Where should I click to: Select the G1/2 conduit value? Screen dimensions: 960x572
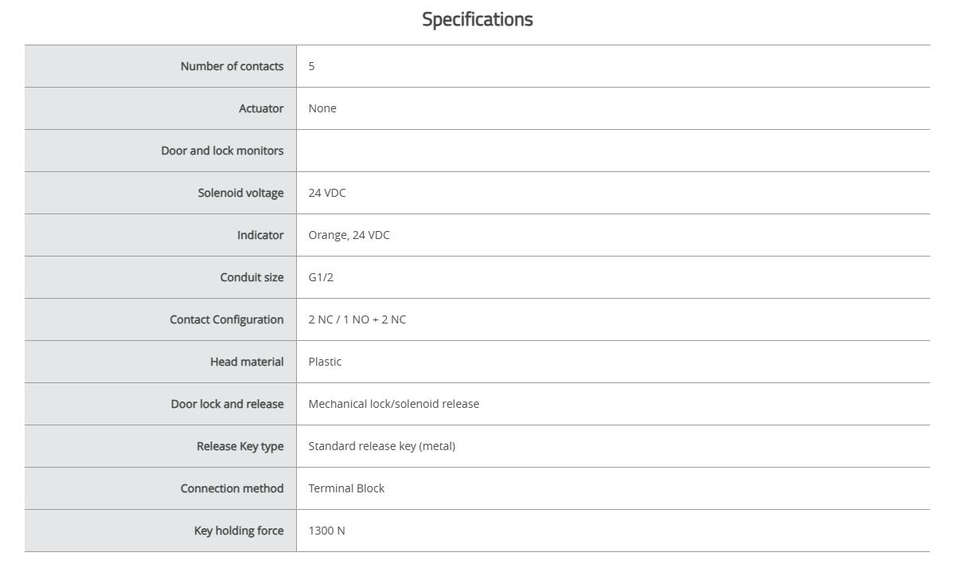tap(321, 277)
